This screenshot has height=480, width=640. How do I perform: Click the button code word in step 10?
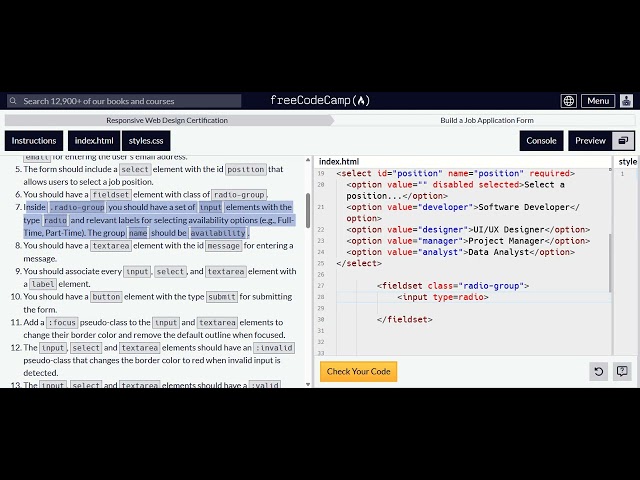[106, 297]
